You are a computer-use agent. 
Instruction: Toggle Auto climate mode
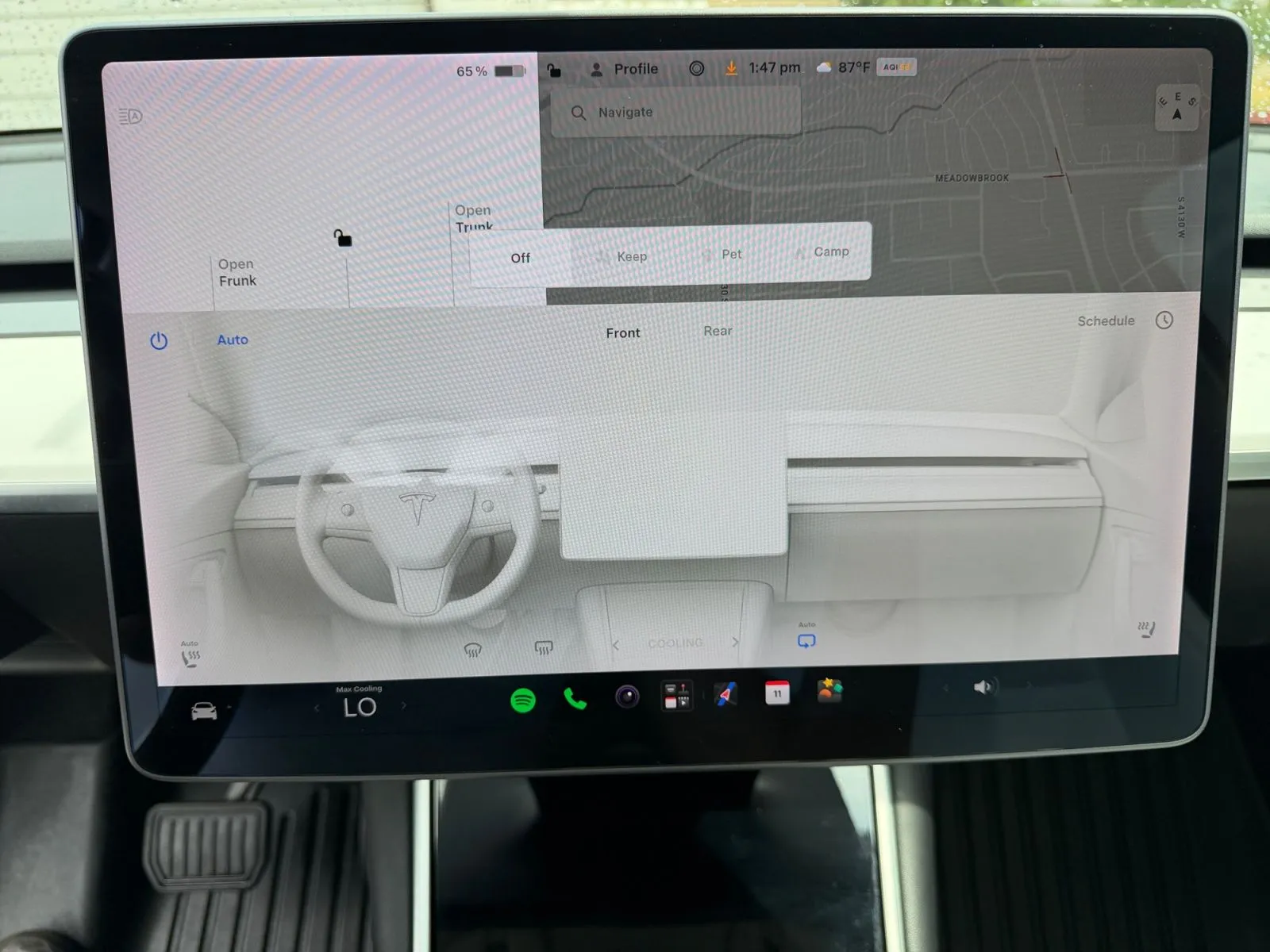[233, 340]
